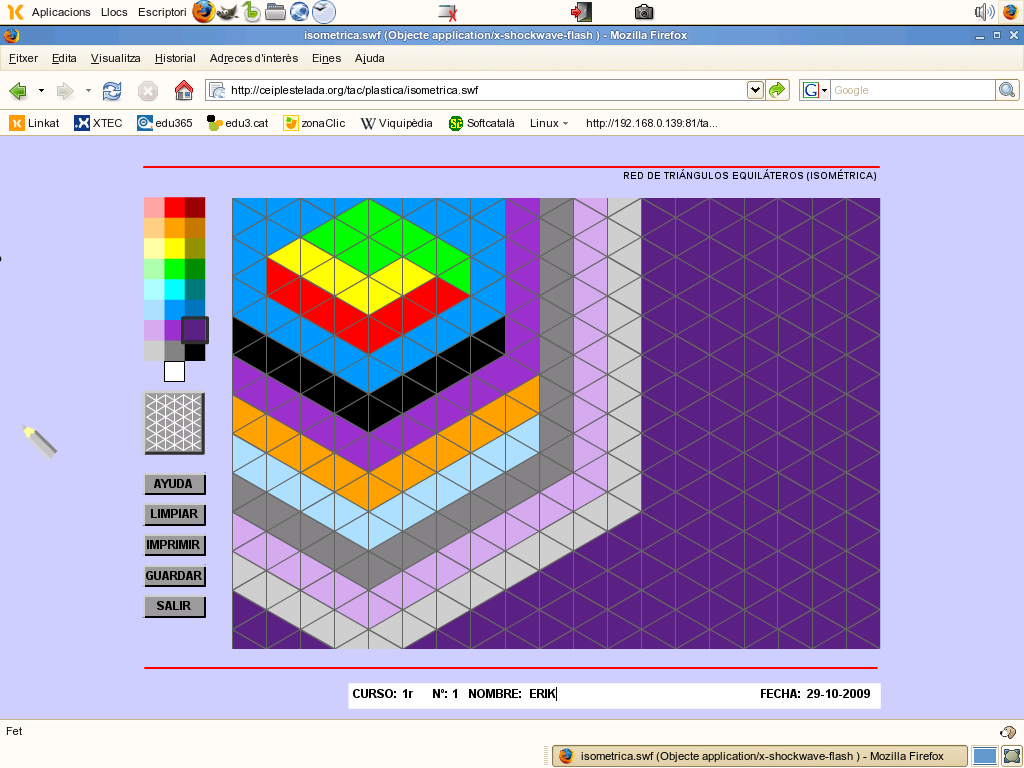Viewport: 1024px width, 768px height.
Task: Open the Visualitza menu
Action: (x=116, y=58)
